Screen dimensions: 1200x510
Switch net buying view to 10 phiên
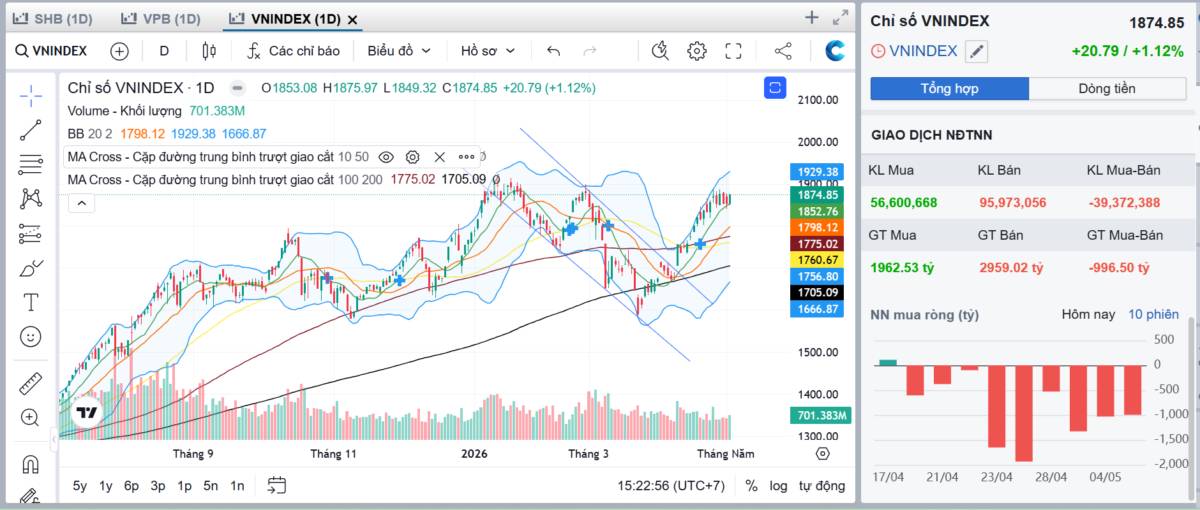(1154, 314)
